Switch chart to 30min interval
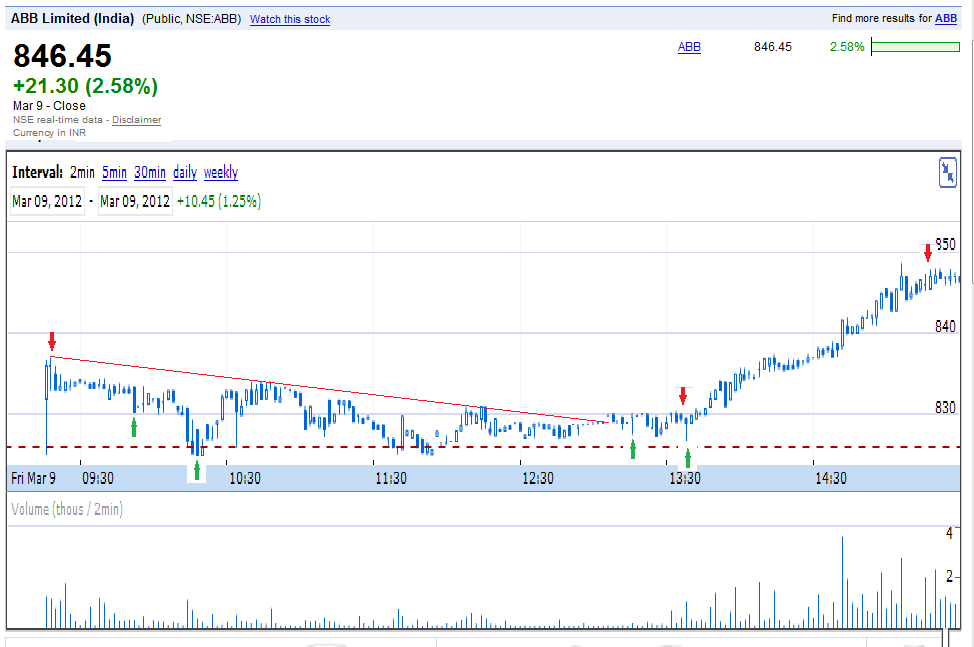 (x=150, y=172)
